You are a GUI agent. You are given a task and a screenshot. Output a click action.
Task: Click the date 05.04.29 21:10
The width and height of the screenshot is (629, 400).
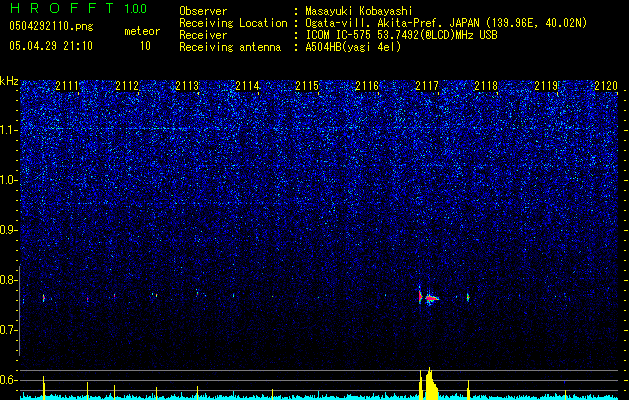[51, 46]
